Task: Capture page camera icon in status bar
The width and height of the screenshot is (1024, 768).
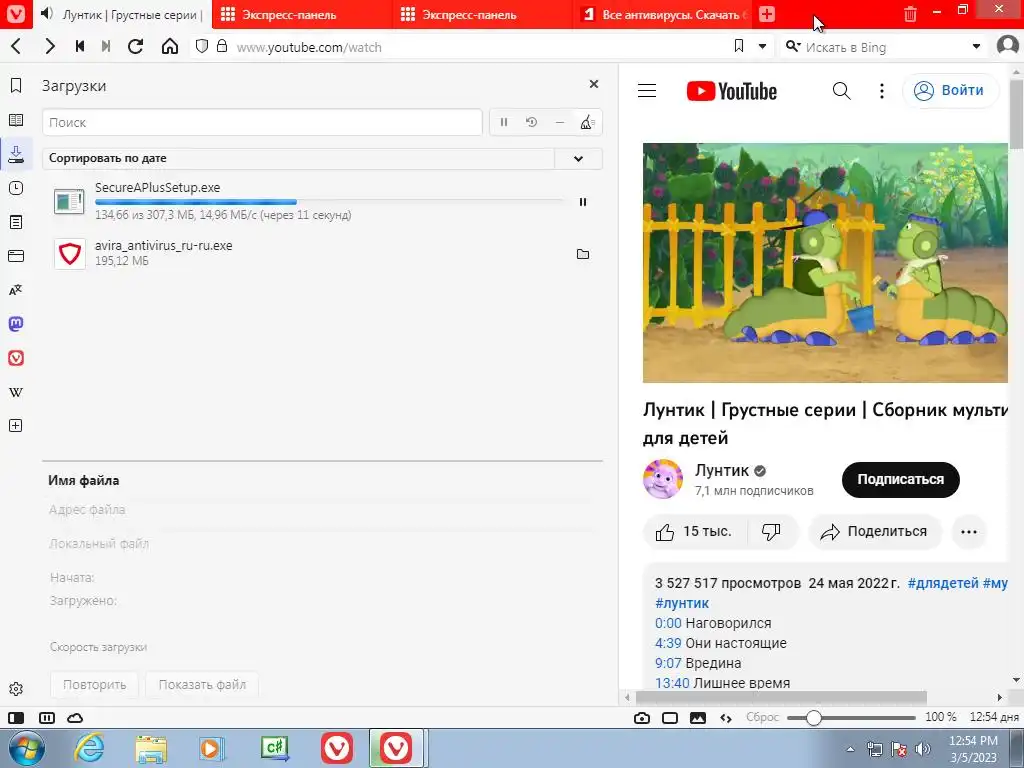Action: tap(642, 718)
